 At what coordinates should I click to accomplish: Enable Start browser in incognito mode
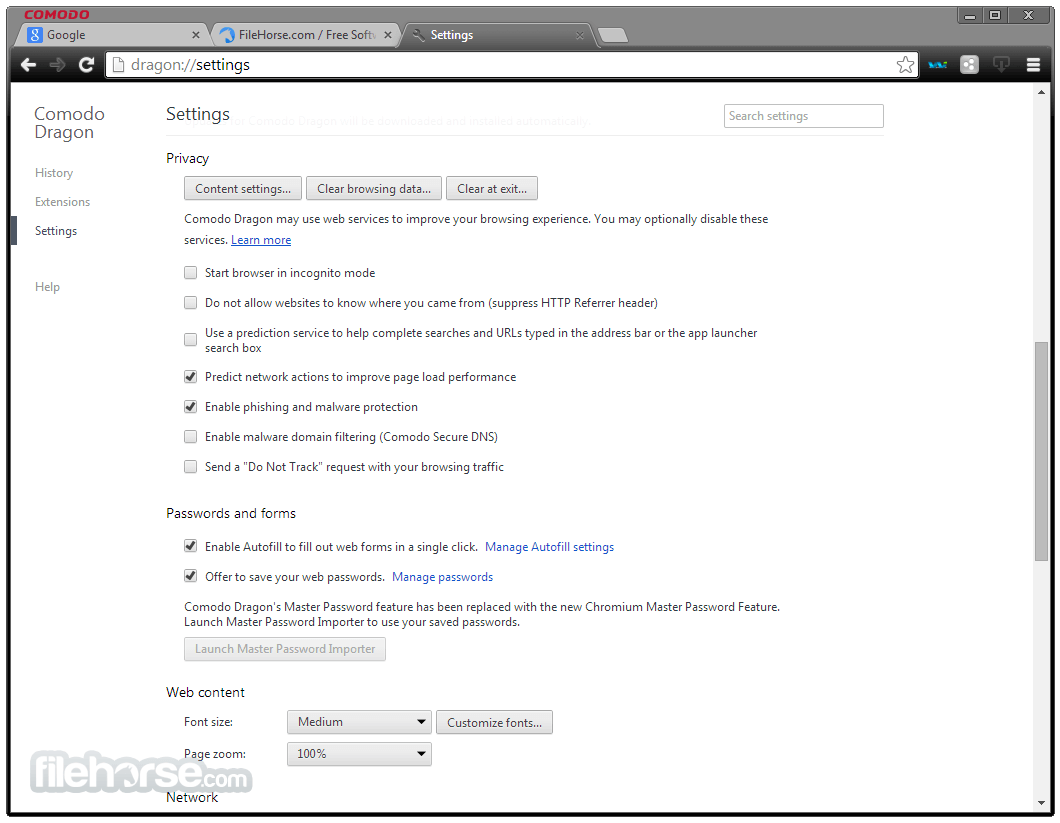[191, 273]
